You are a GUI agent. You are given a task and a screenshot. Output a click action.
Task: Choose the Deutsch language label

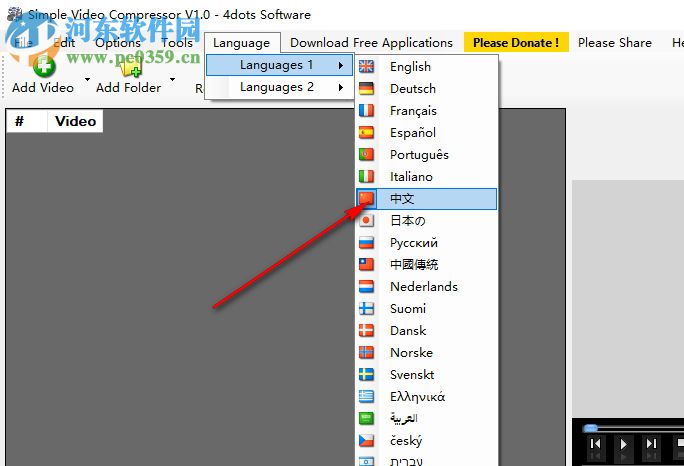coord(413,89)
